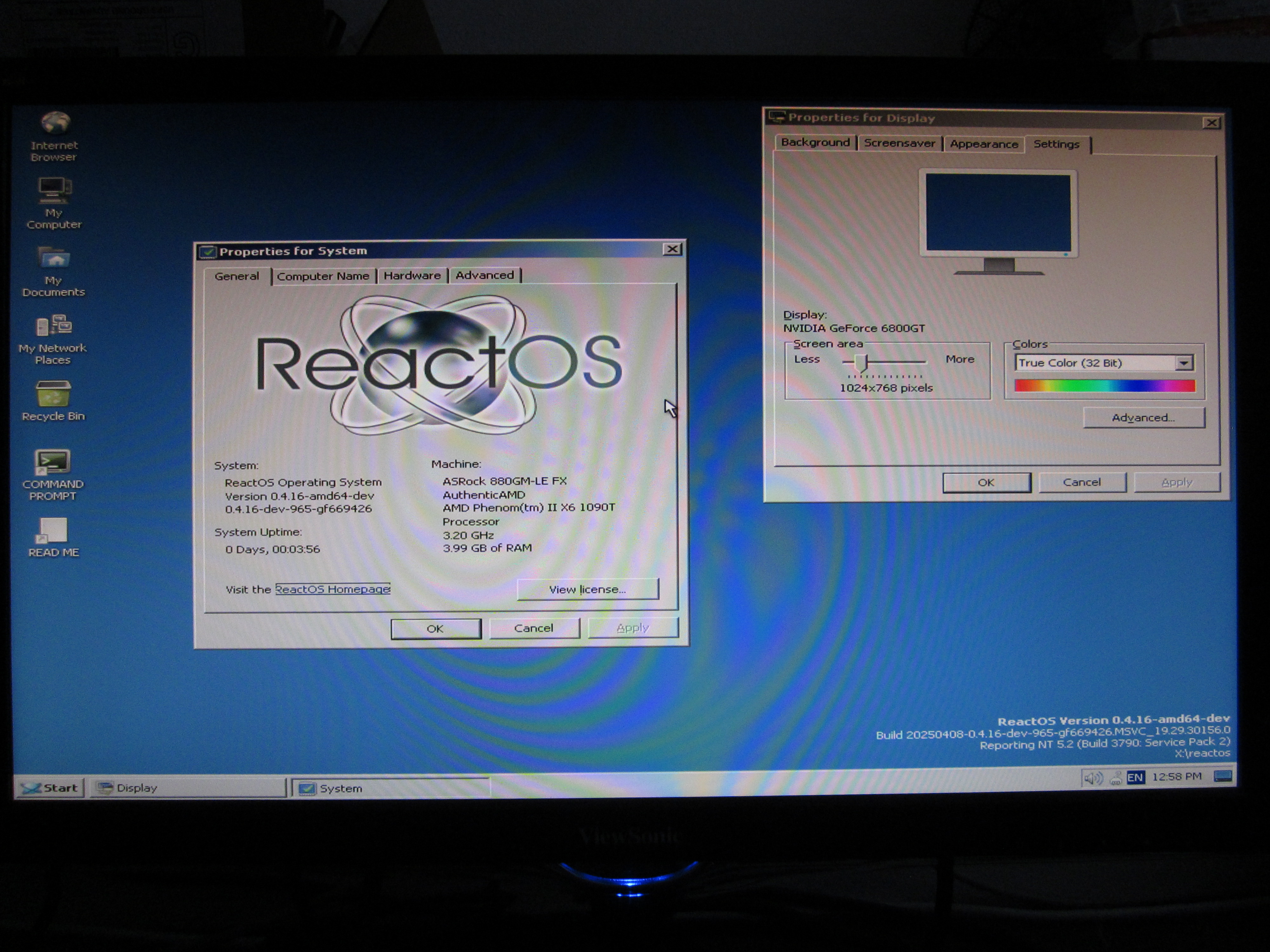Viewport: 1270px width, 952px height.
Task: Open the Screensaver tab
Action: pyautogui.click(x=899, y=143)
